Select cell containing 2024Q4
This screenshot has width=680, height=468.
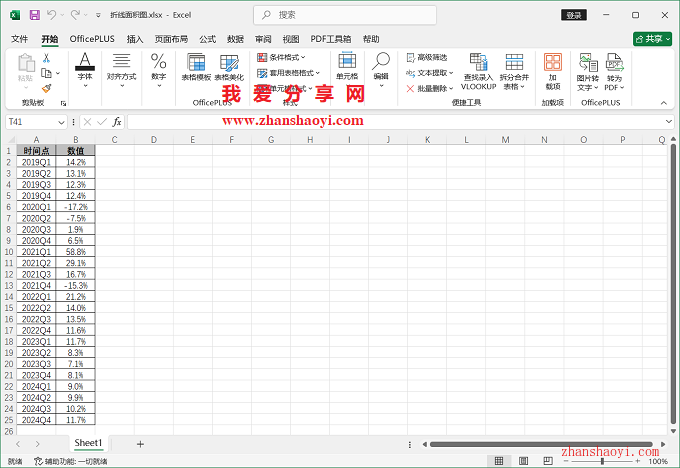tap(36, 420)
